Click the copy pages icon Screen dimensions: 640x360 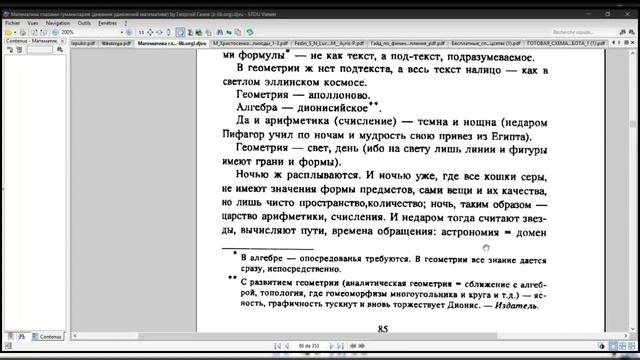coord(238,32)
